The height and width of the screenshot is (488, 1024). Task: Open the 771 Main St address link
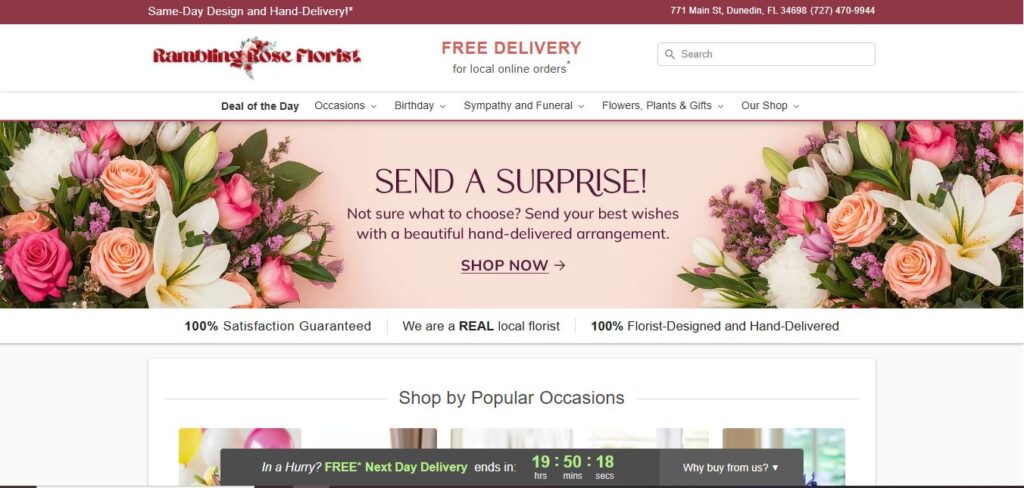738,10
